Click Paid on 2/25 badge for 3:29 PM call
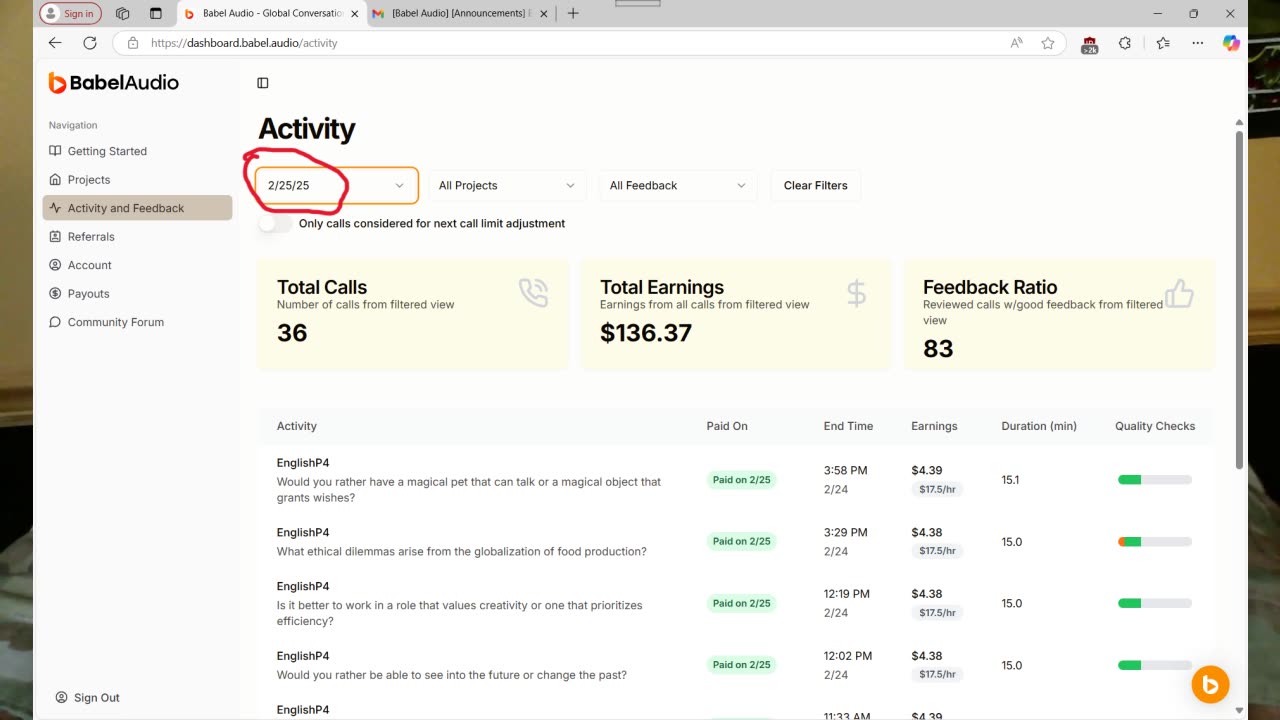The image size is (1280, 720). (741, 541)
